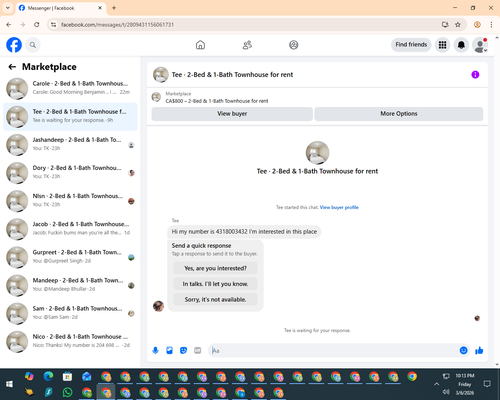
Task: Open the Friends icon in top nav
Action: coord(247,45)
